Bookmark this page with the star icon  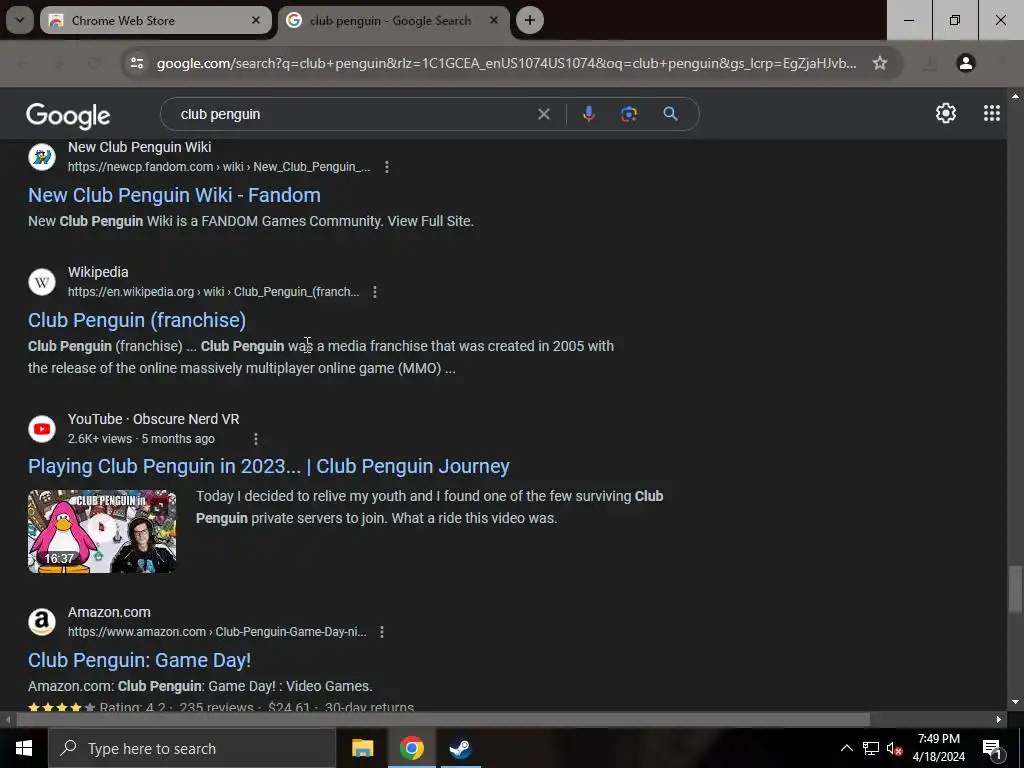click(880, 63)
